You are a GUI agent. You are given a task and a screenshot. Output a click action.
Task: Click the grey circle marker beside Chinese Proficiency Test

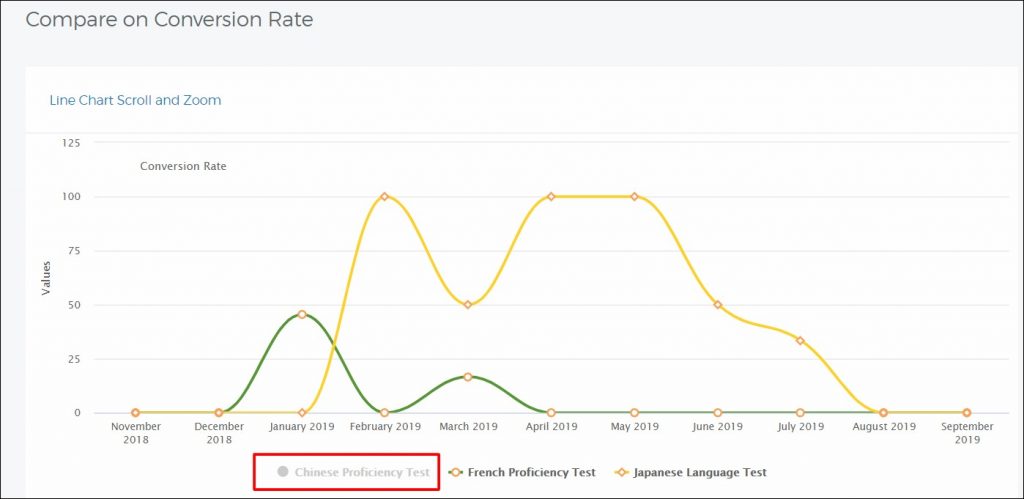pyautogui.click(x=284, y=472)
